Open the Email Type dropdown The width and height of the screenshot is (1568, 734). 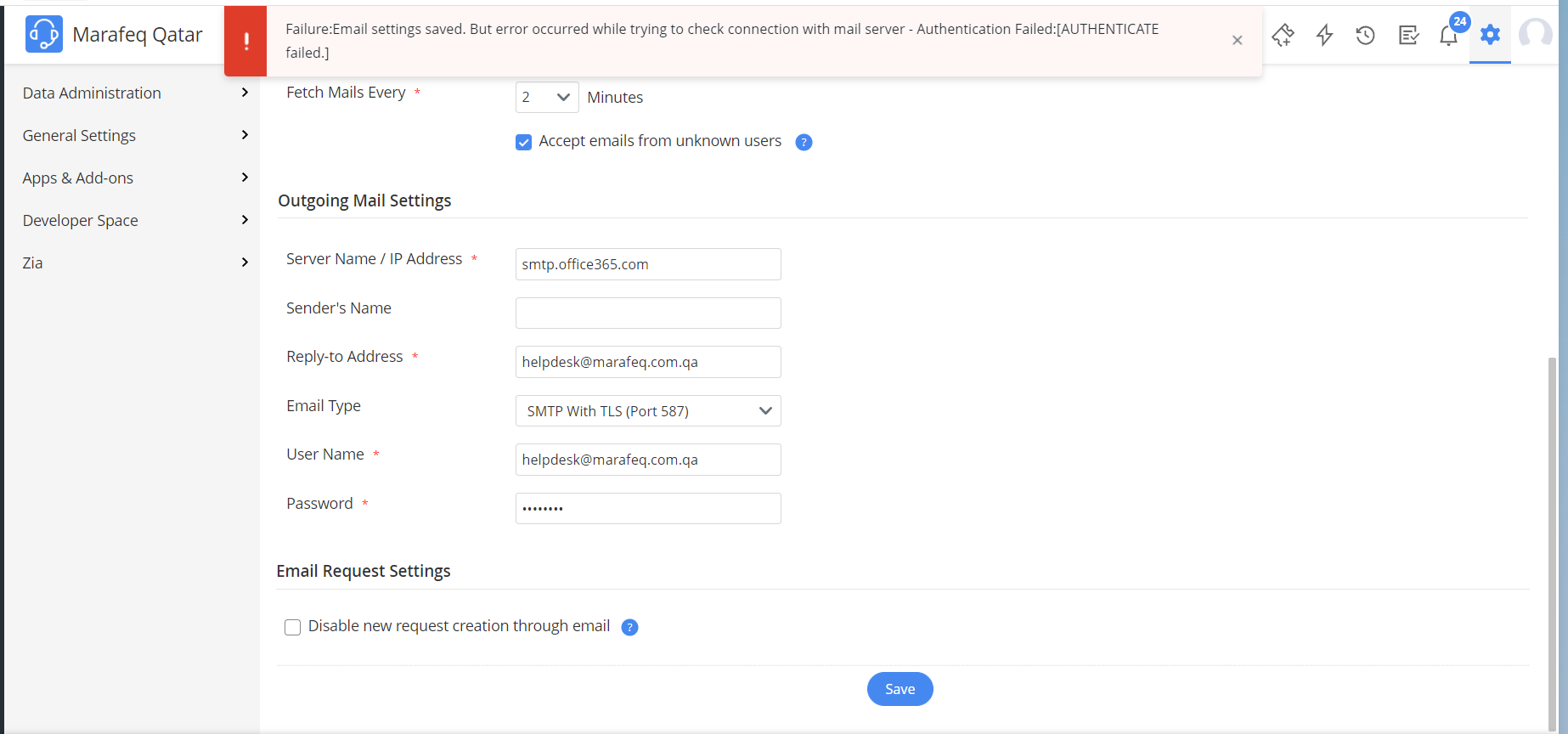coord(648,411)
